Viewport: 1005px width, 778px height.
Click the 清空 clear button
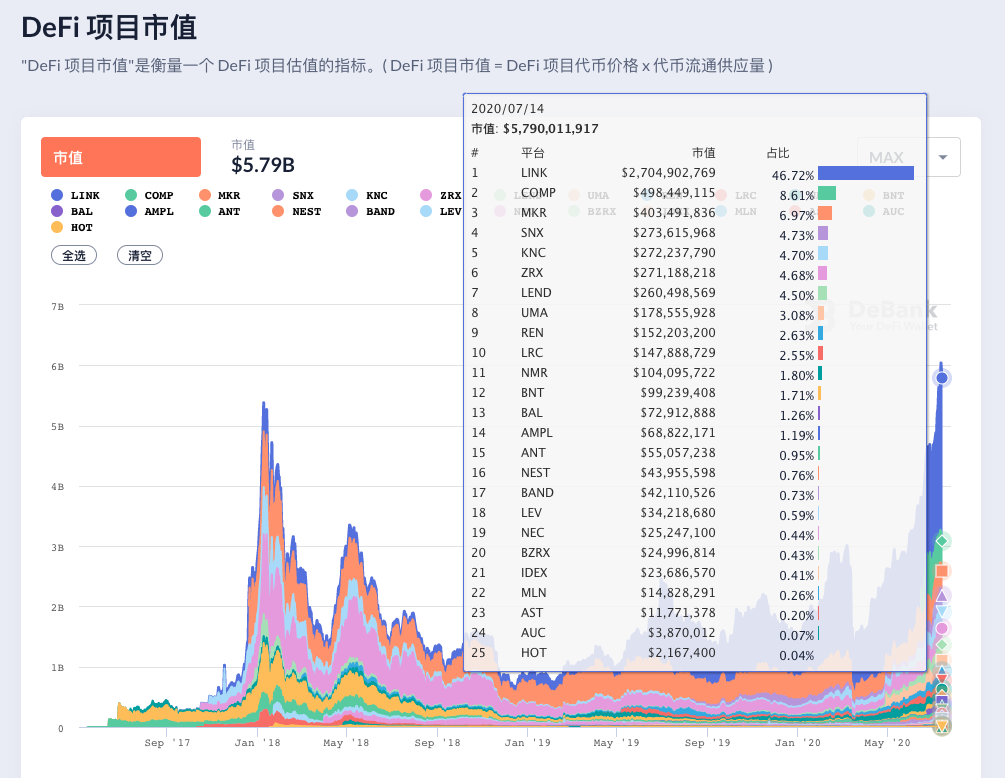point(140,255)
